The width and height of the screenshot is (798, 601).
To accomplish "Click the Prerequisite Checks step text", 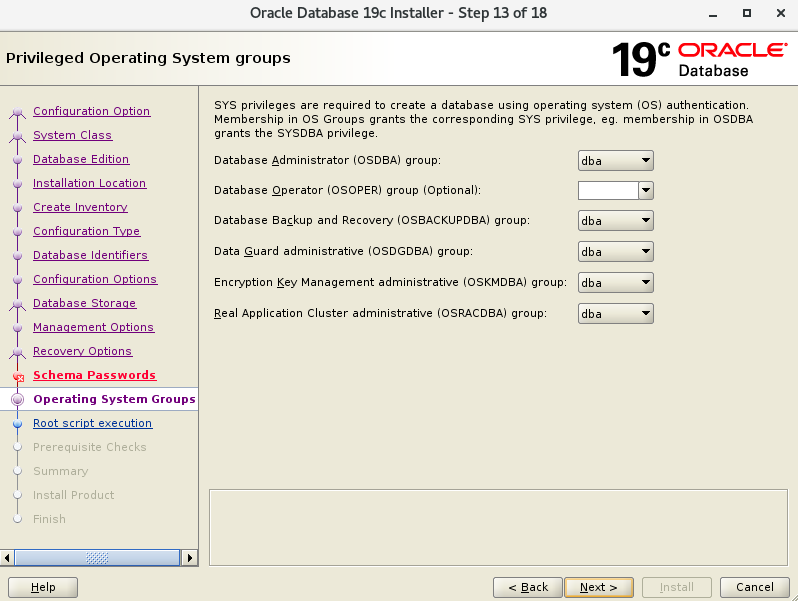I will (90, 447).
